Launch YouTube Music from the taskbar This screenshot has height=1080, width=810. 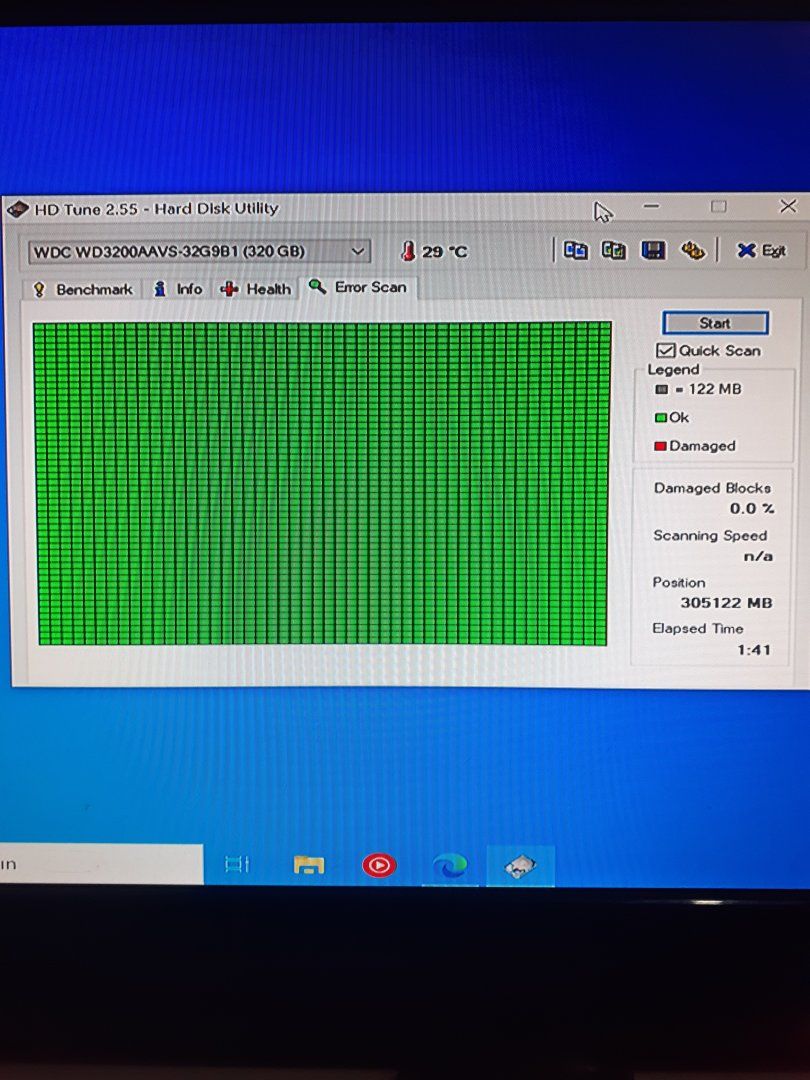point(379,865)
